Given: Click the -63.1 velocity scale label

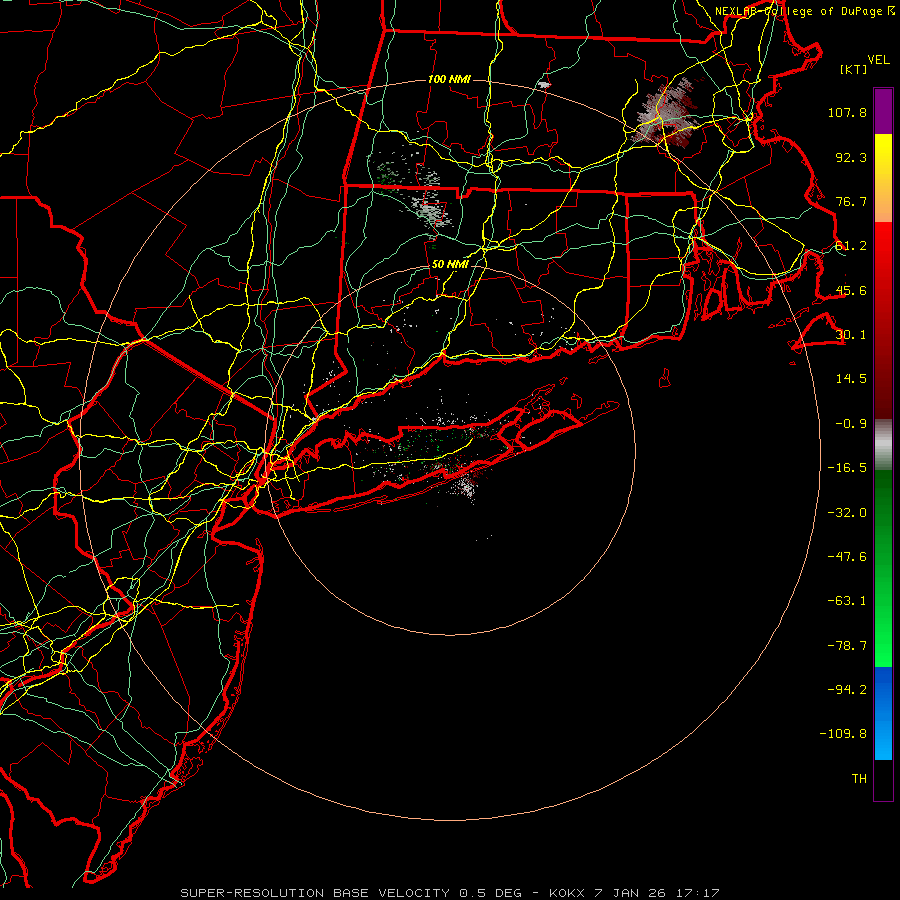Looking at the screenshot, I should click(x=847, y=601).
